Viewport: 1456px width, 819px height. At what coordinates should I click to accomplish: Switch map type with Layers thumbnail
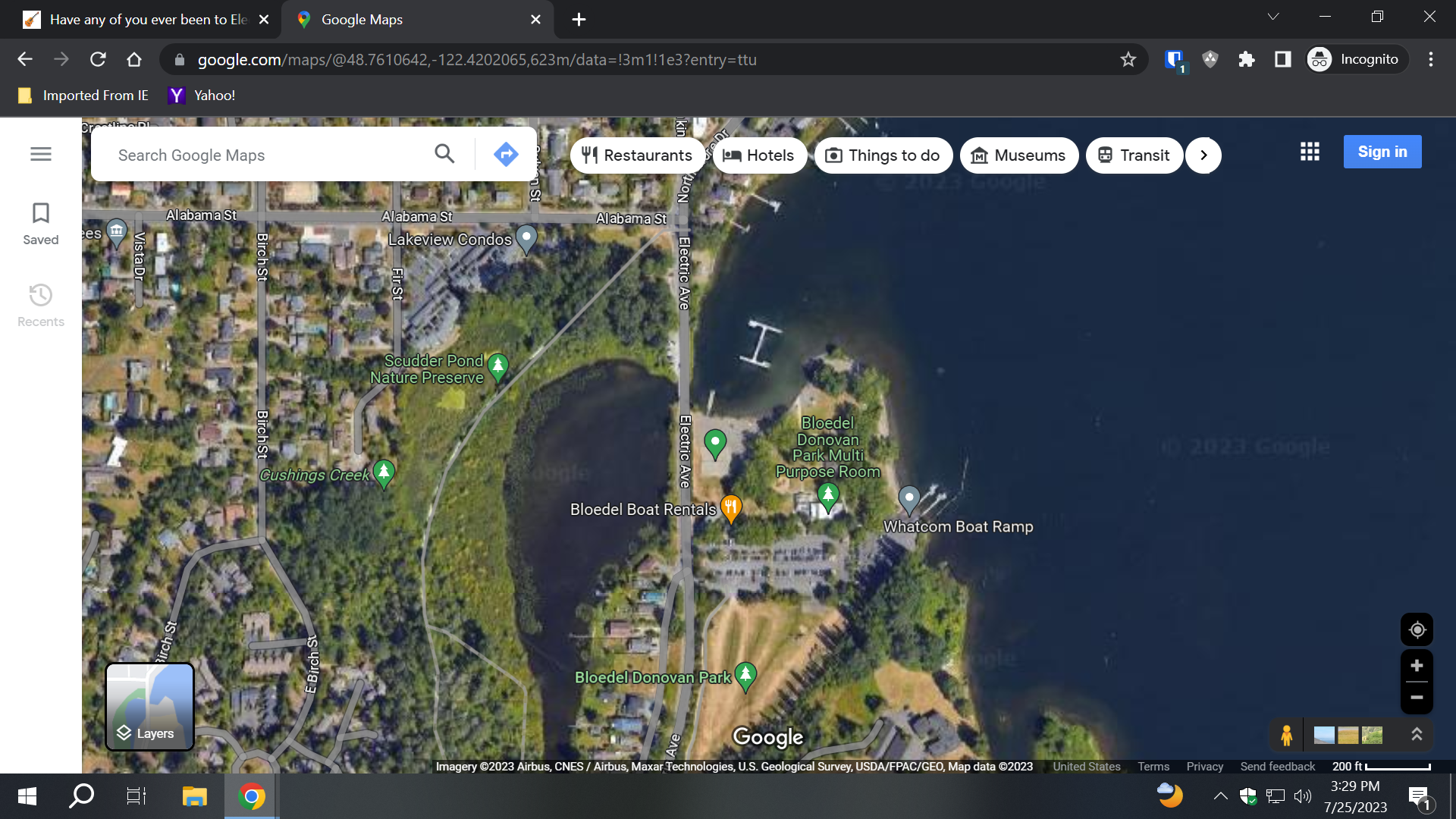pyautogui.click(x=149, y=706)
